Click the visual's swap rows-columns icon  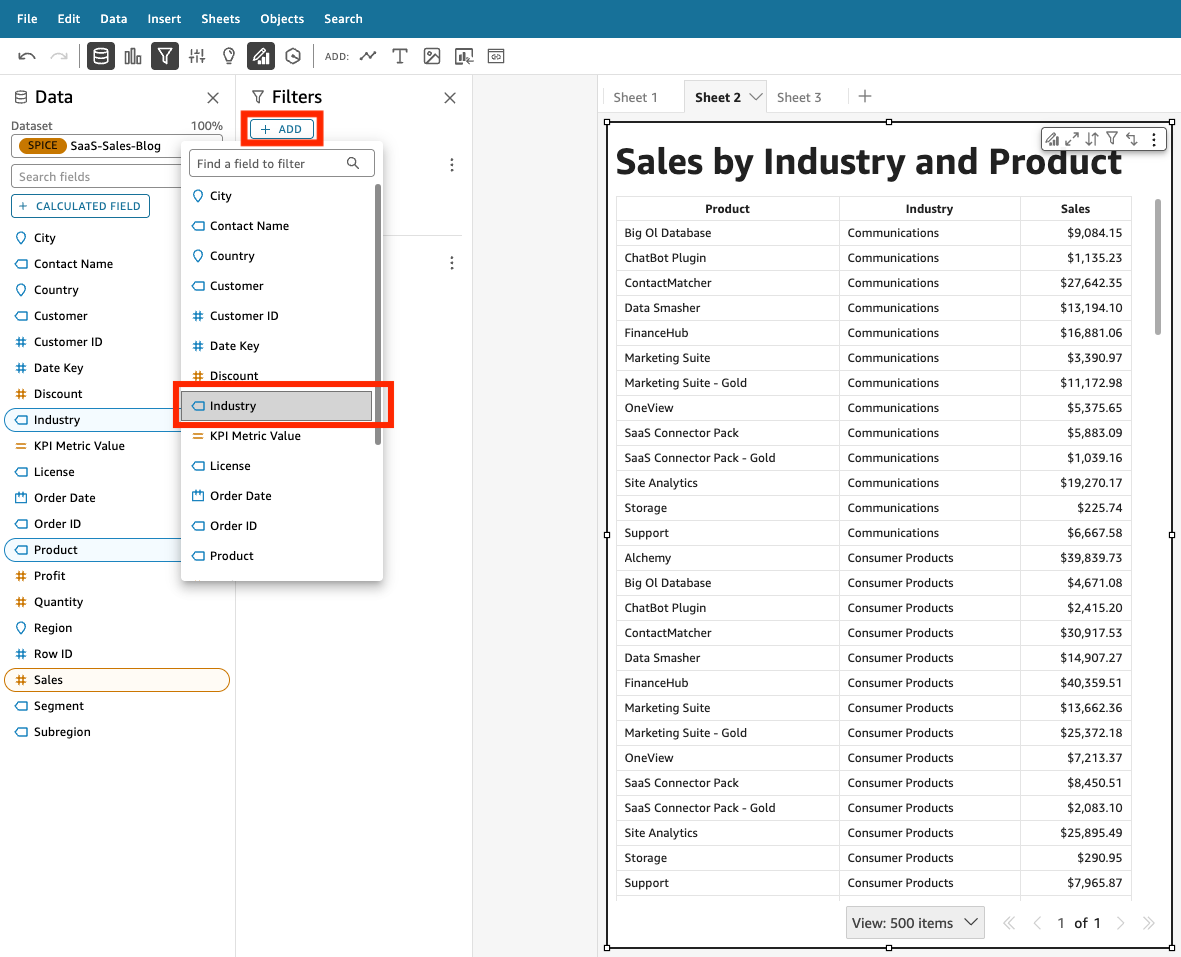(1131, 139)
